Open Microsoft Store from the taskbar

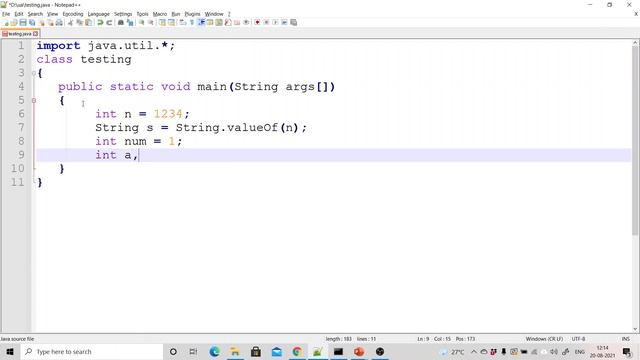[256, 351]
